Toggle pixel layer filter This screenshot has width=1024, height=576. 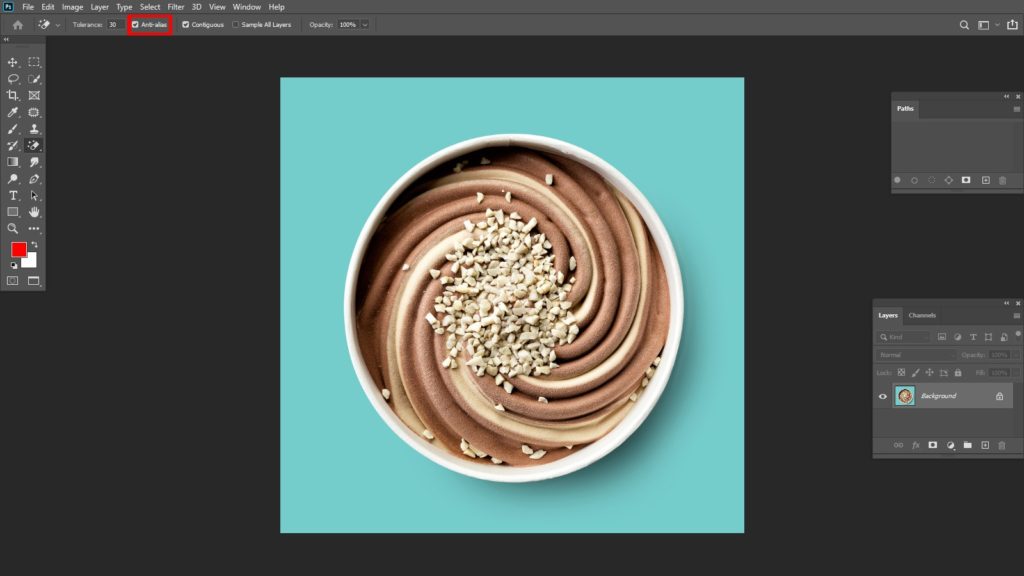[942, 337]
